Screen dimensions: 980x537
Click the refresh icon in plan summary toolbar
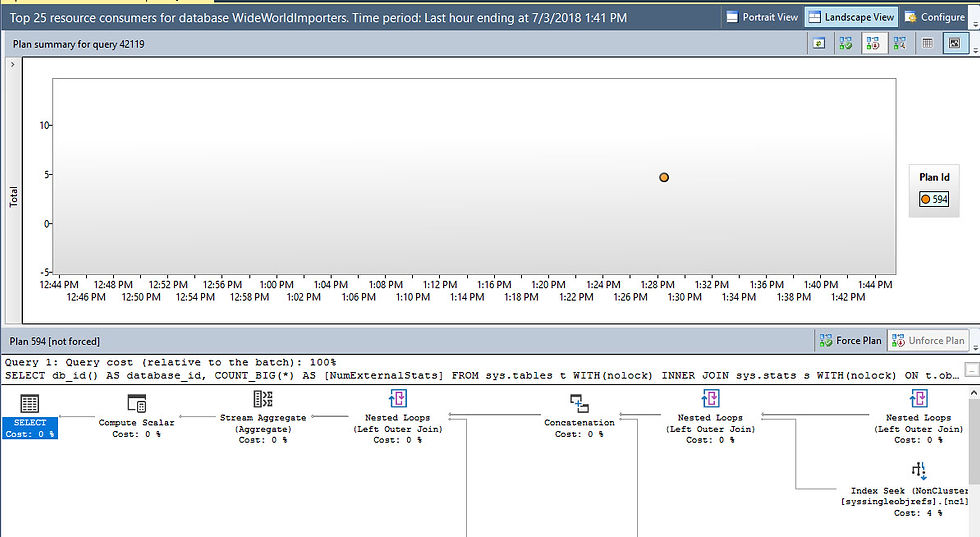click(819, 44)
